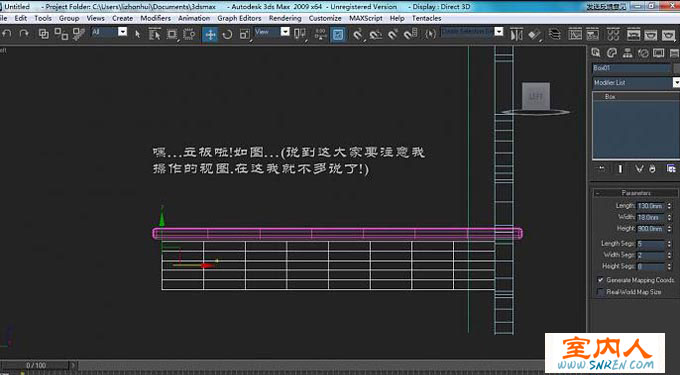Uncheck Generate Mapping Coords
Image resolution: width=680 pixels, height=375 pixels.
tap(601, 280)
